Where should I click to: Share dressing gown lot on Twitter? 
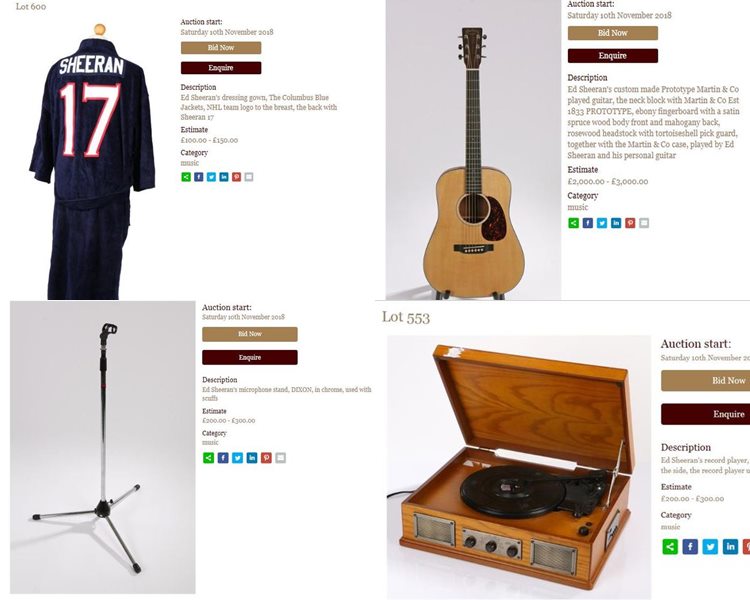point(211,177)
